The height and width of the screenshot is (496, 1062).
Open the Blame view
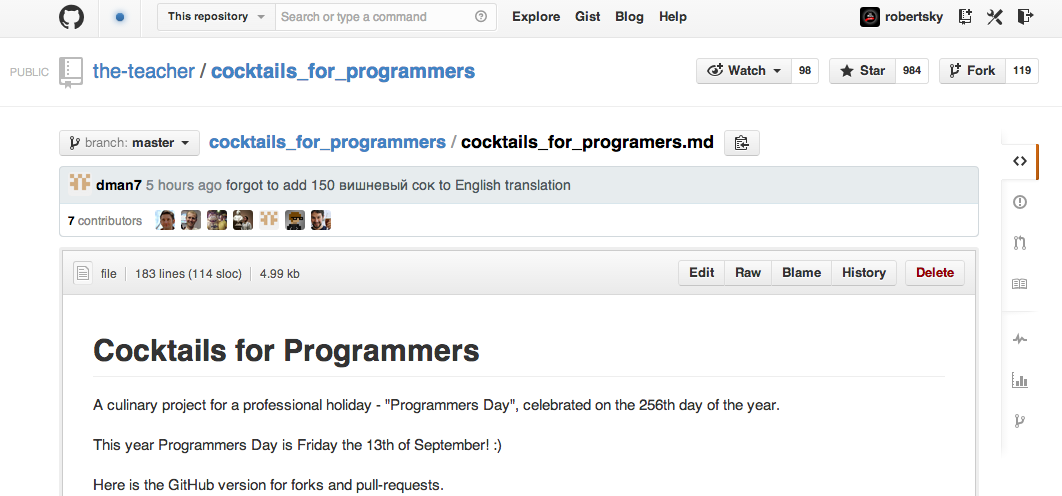[x=801, y=272]
